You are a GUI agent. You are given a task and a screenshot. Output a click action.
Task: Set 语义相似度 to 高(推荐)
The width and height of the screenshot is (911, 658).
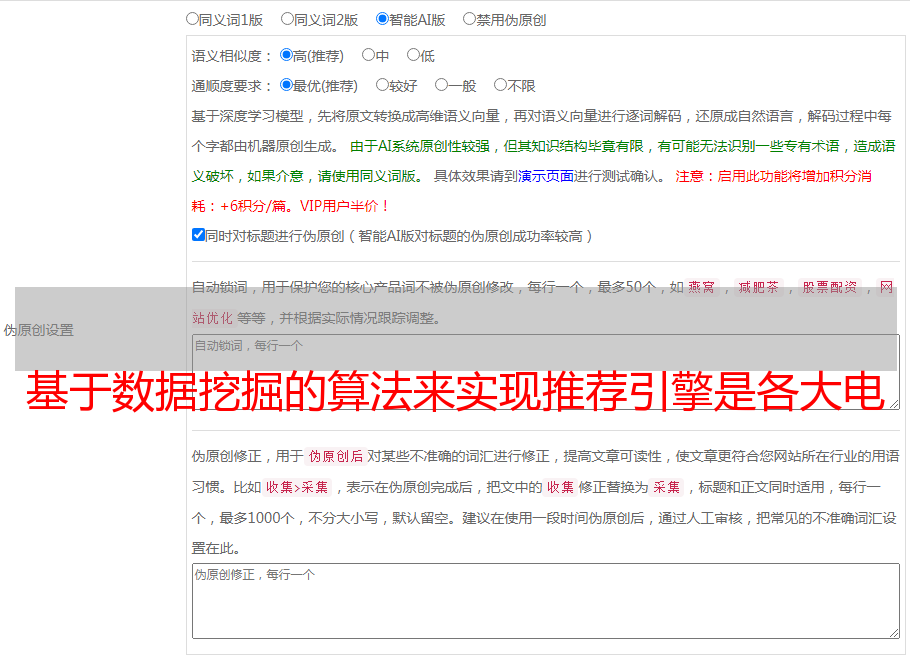pos(286,55)
